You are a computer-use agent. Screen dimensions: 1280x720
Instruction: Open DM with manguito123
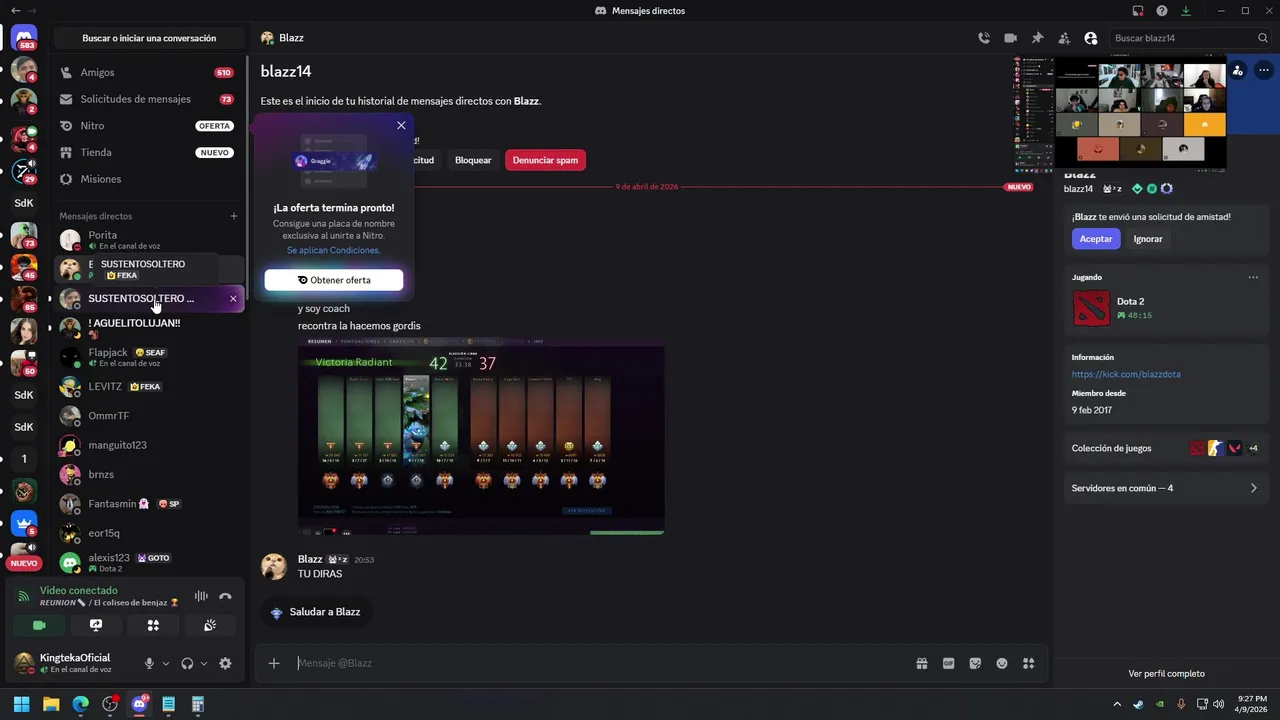pyautogui.click(x=146, y=445)
